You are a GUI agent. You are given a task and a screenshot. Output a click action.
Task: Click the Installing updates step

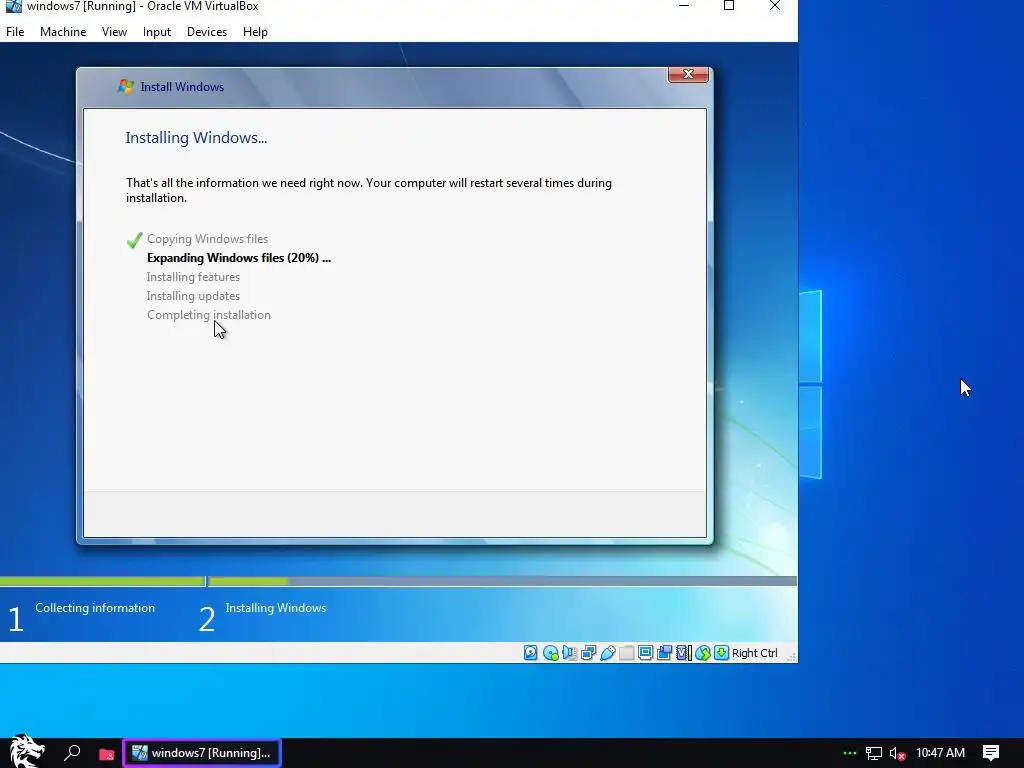[193, 296]
